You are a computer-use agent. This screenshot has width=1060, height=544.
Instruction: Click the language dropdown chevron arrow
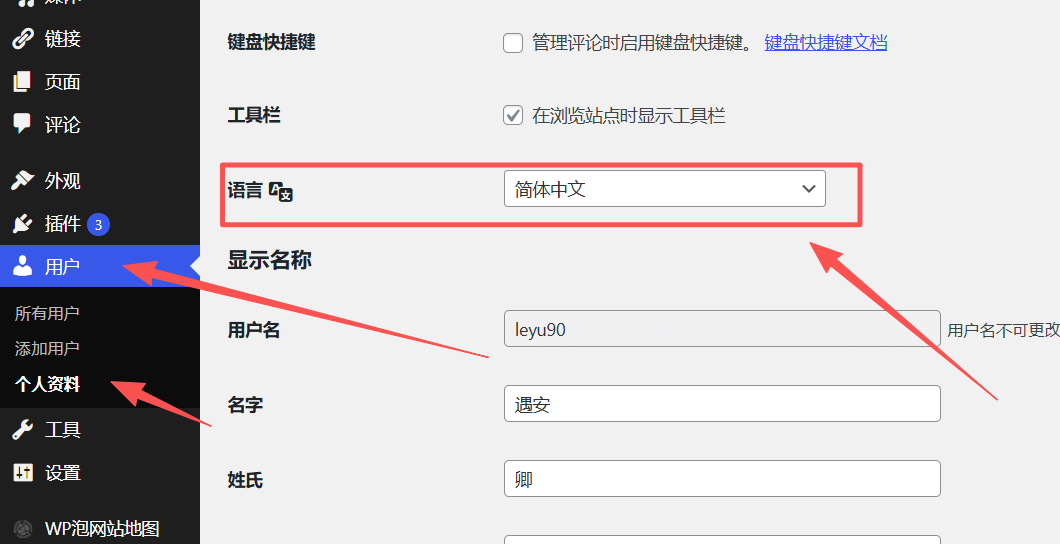click(809, 189)
